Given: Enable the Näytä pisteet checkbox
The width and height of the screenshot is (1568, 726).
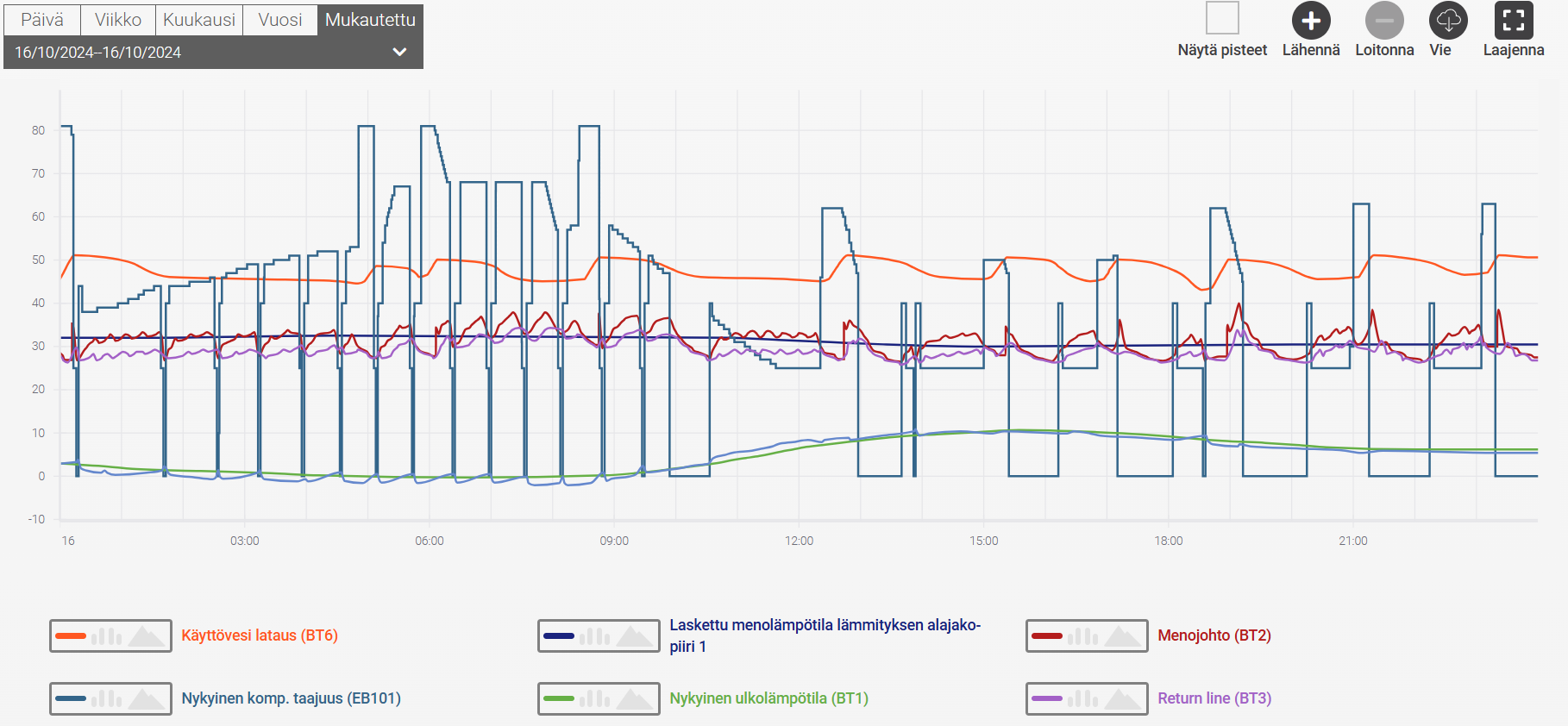Looking at the screenshot, I should pos(1222,18).
